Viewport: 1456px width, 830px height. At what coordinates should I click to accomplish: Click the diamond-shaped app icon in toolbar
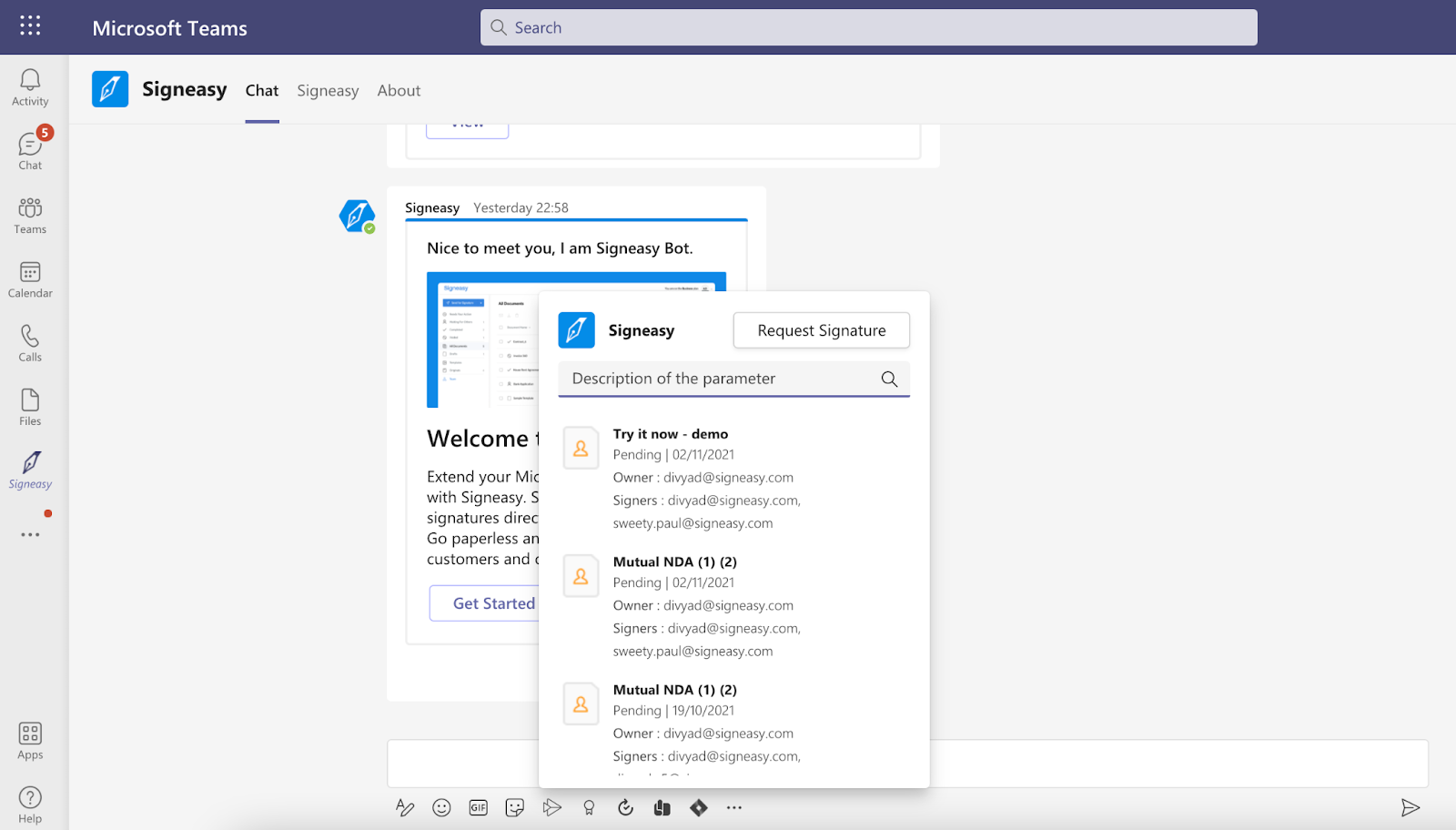click(698, 807)
